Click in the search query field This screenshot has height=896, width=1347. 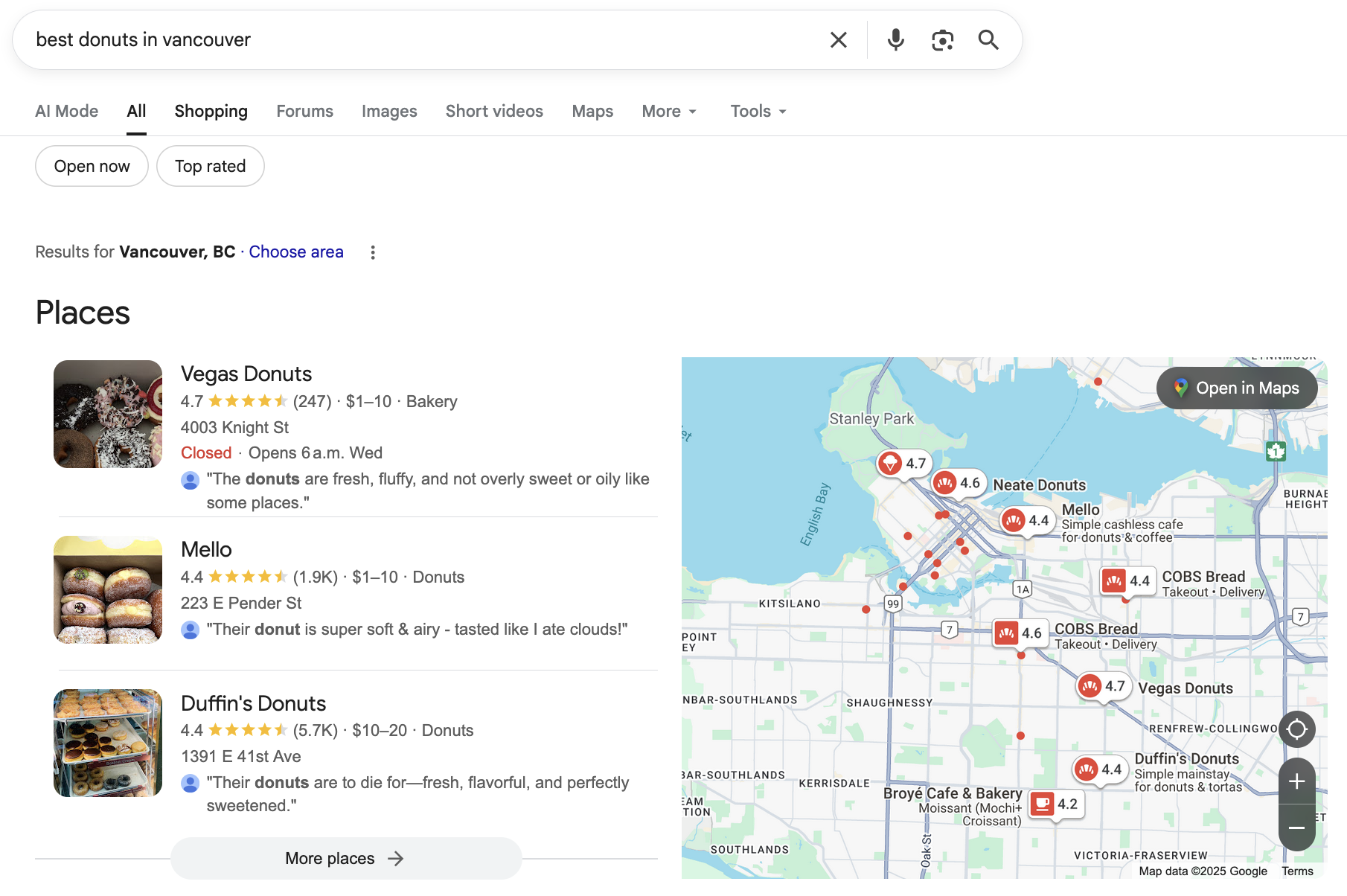(x=424, y=40)
